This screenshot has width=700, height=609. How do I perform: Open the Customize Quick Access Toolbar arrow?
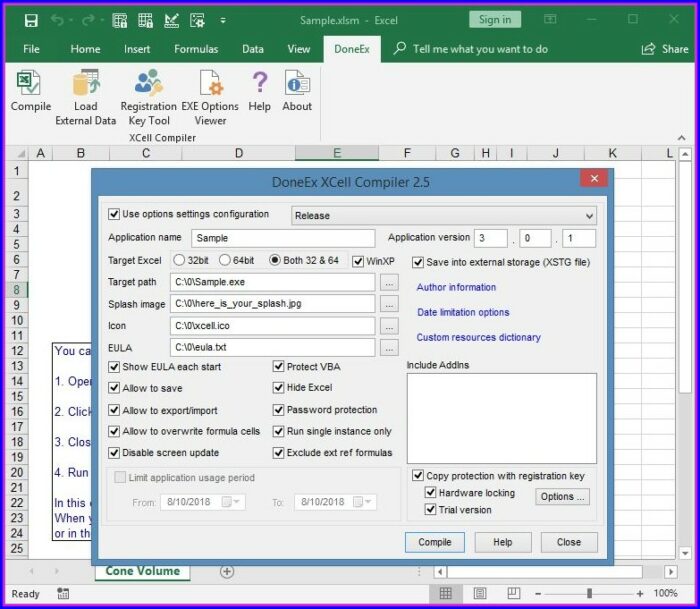223,20
